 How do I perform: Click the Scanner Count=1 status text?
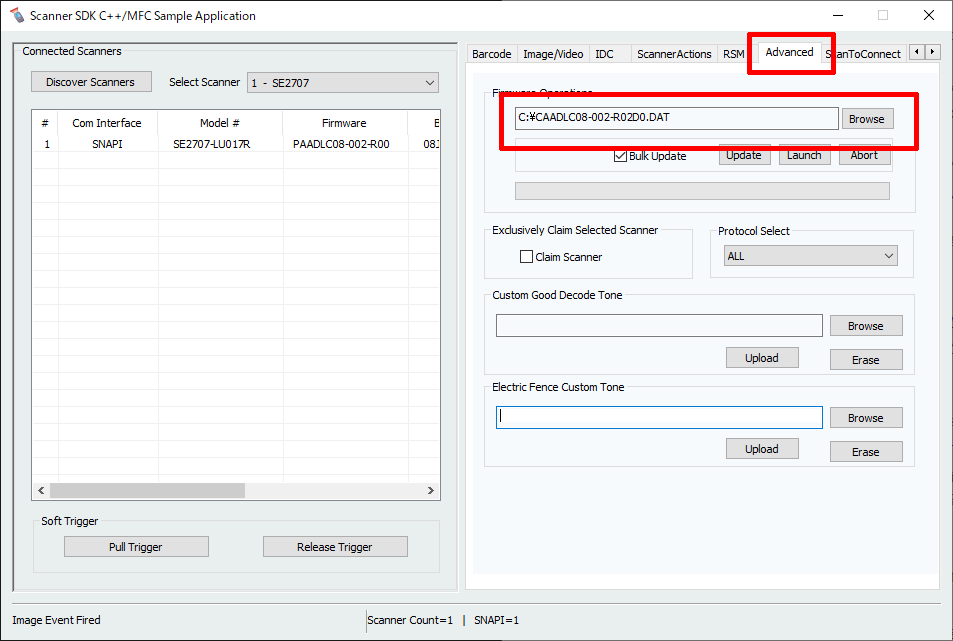click(410, 620)
